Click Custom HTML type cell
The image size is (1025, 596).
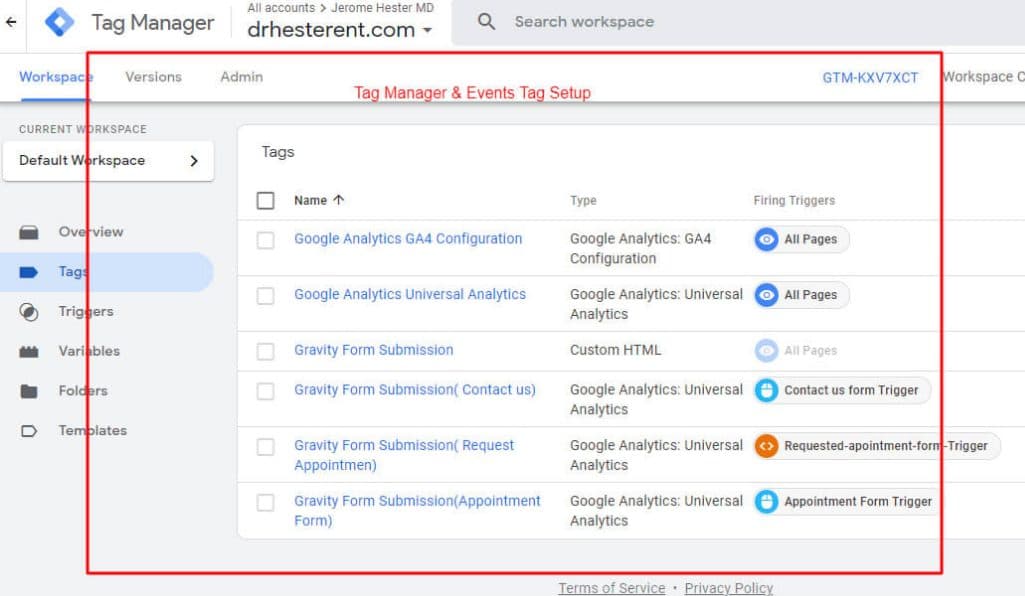coord(615,350)
